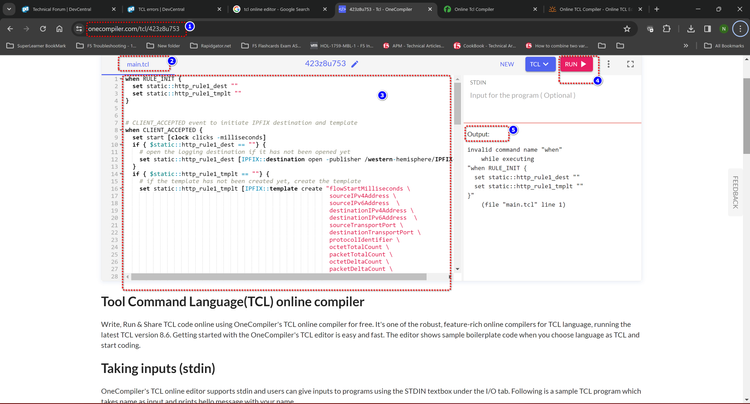
Task: Open the three-dot more options menu
Action: point(609,64)
